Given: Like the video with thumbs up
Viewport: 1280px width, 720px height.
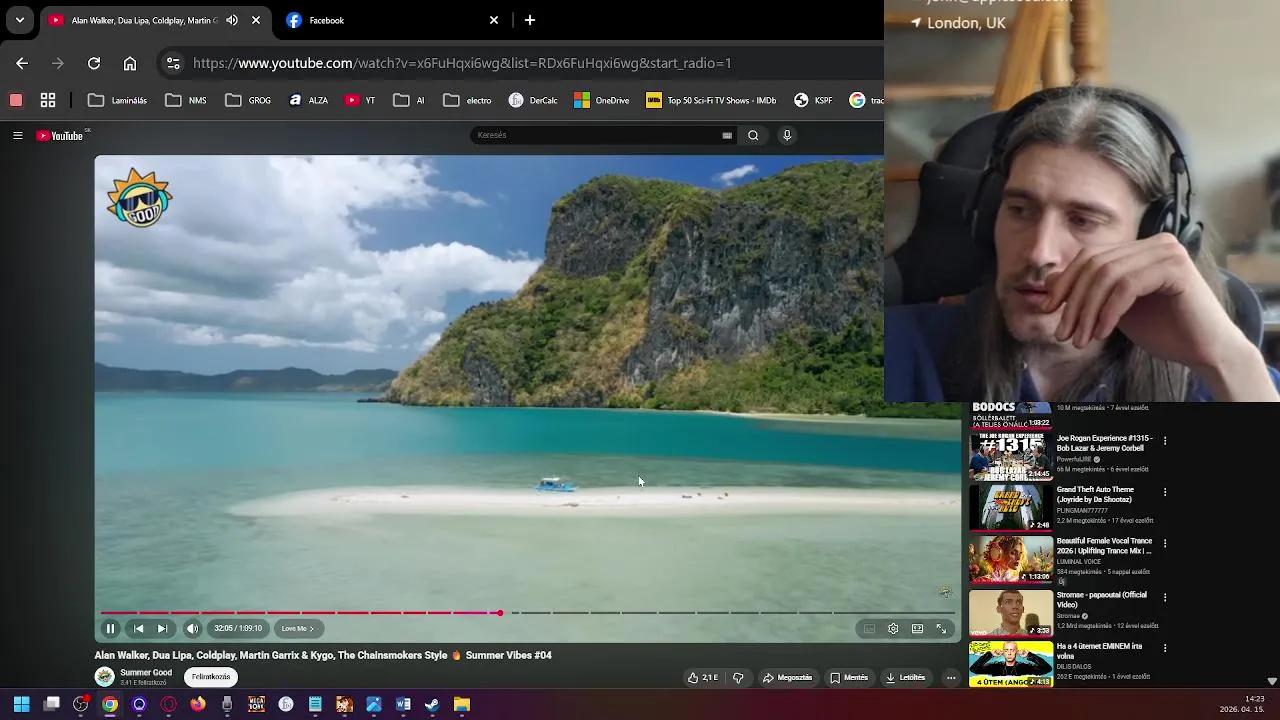Looking at the screenshot, I should pos(703,678).
